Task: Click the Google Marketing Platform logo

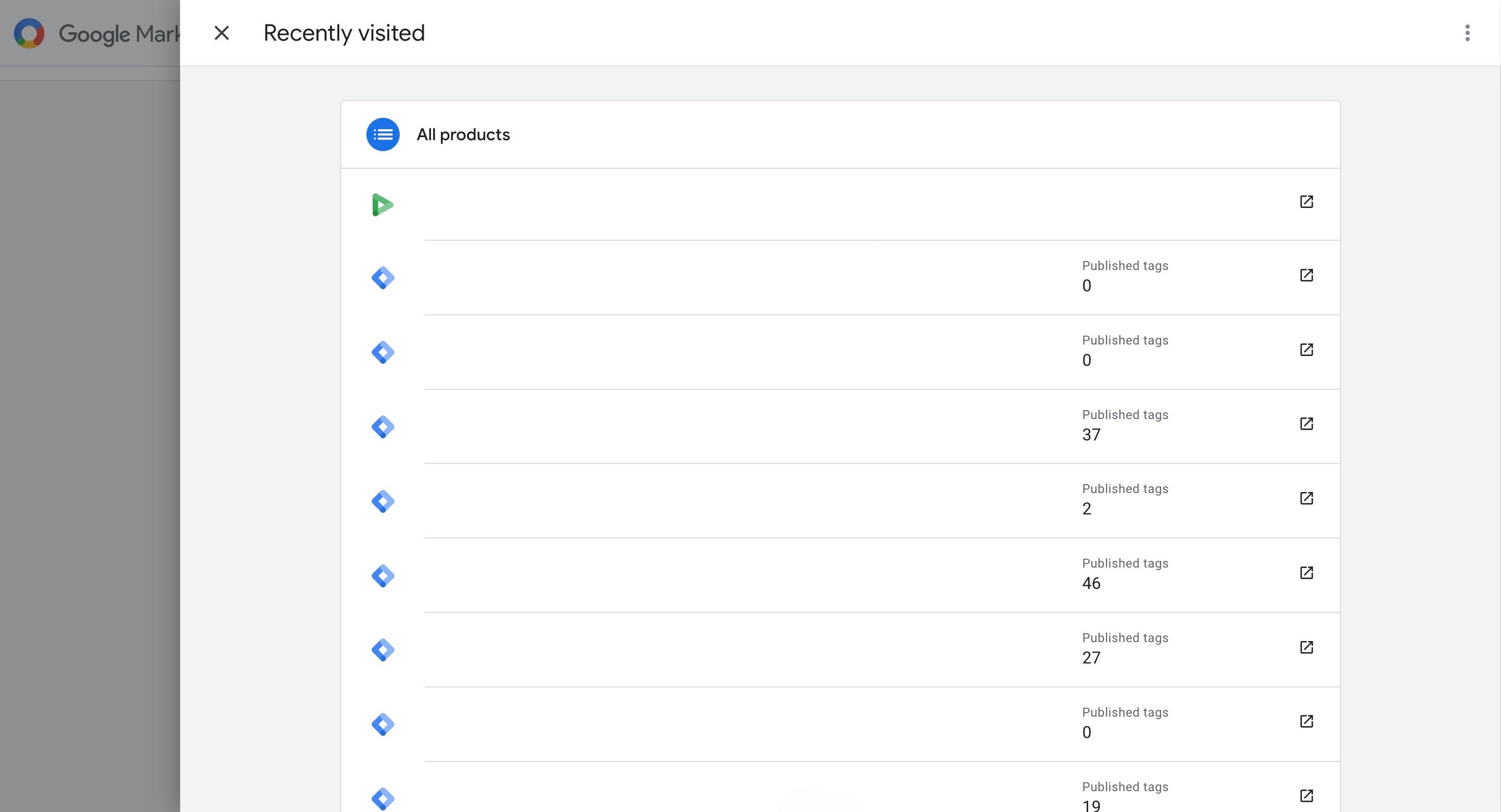Action: pyautogui.click(x=29, y=33)
